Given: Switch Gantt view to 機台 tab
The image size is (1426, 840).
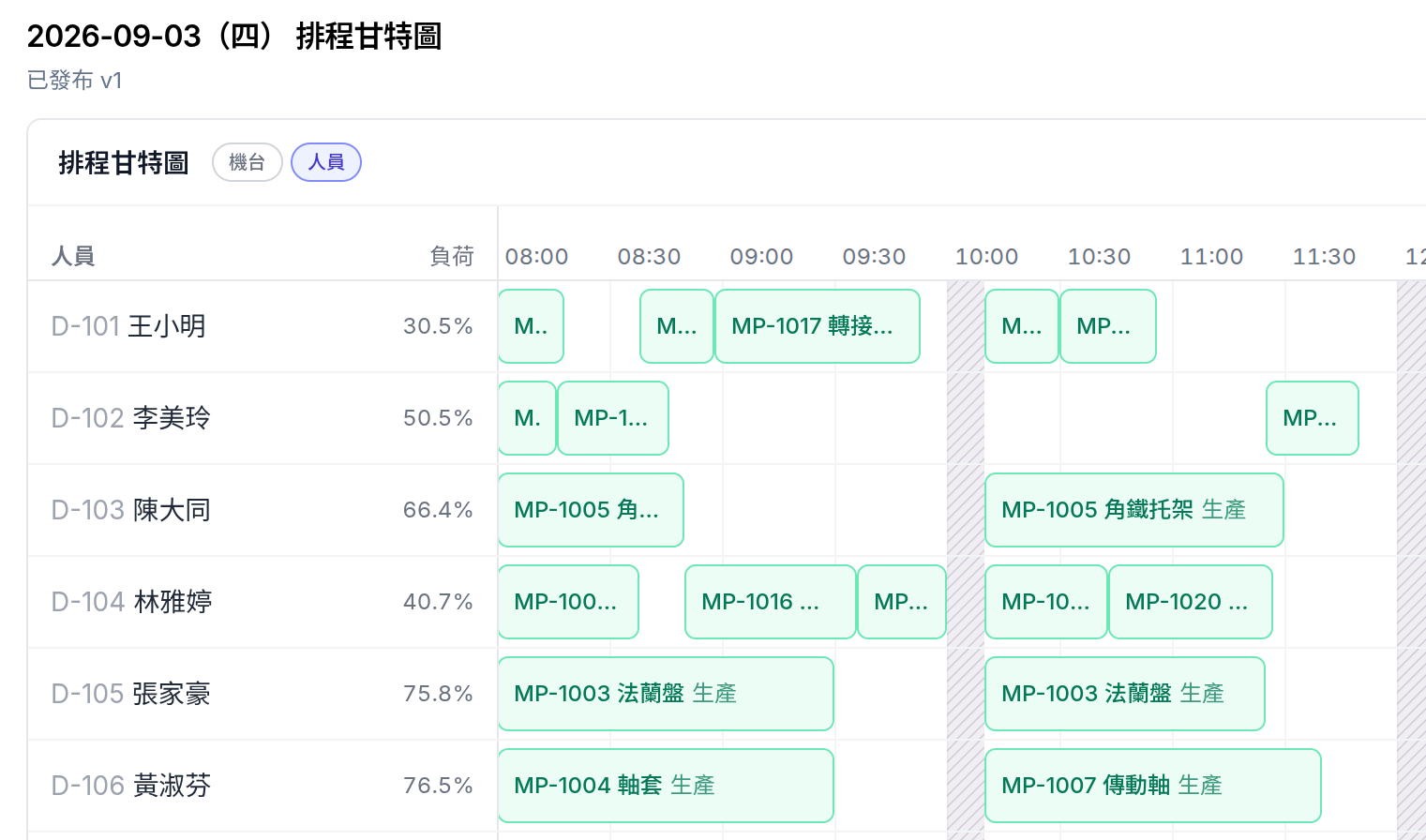Looking at the screenshot, I should pyautogui.click(x=247, y=162).
